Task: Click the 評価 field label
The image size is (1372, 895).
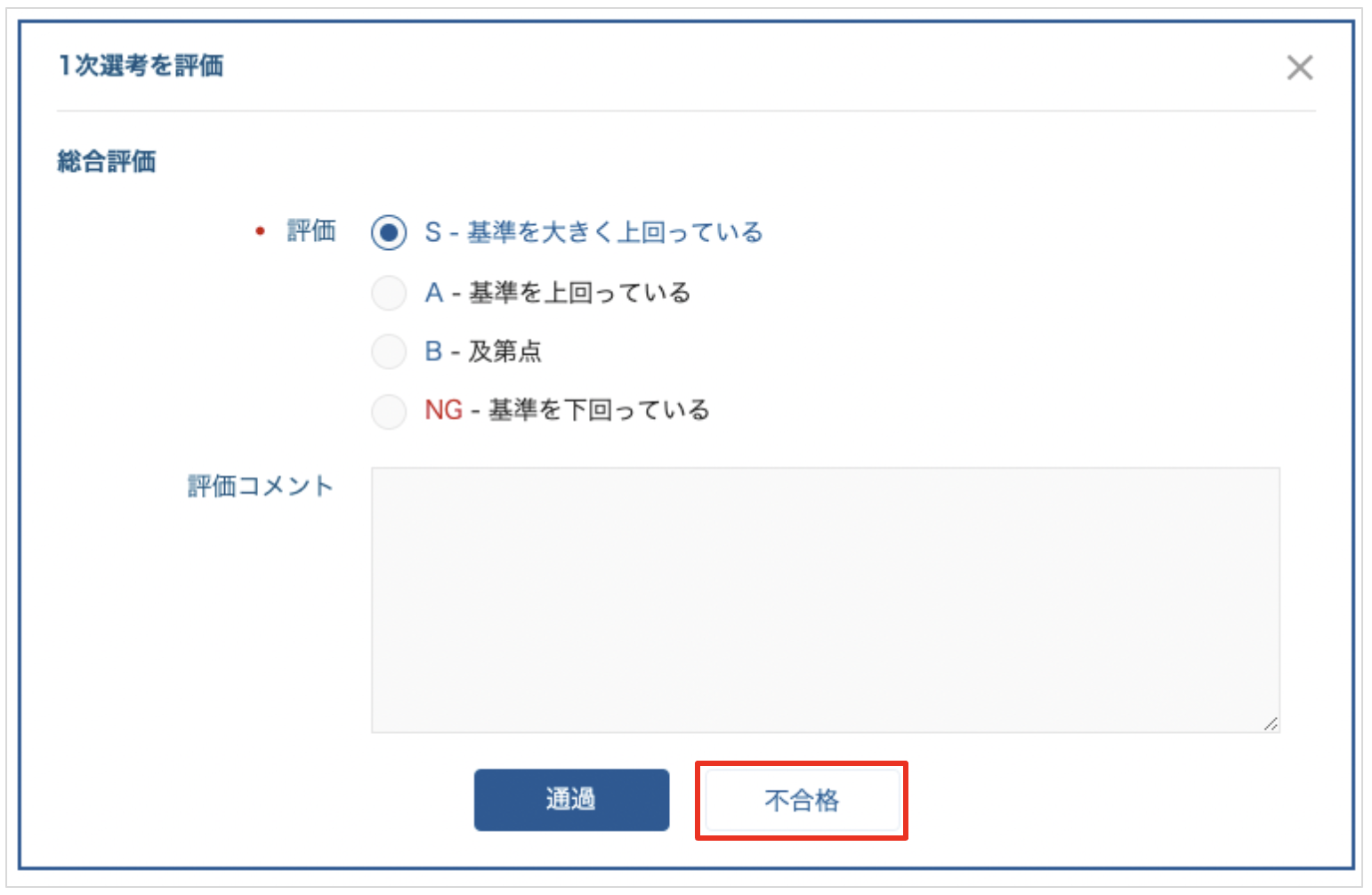Action: [x=311, y=231]
